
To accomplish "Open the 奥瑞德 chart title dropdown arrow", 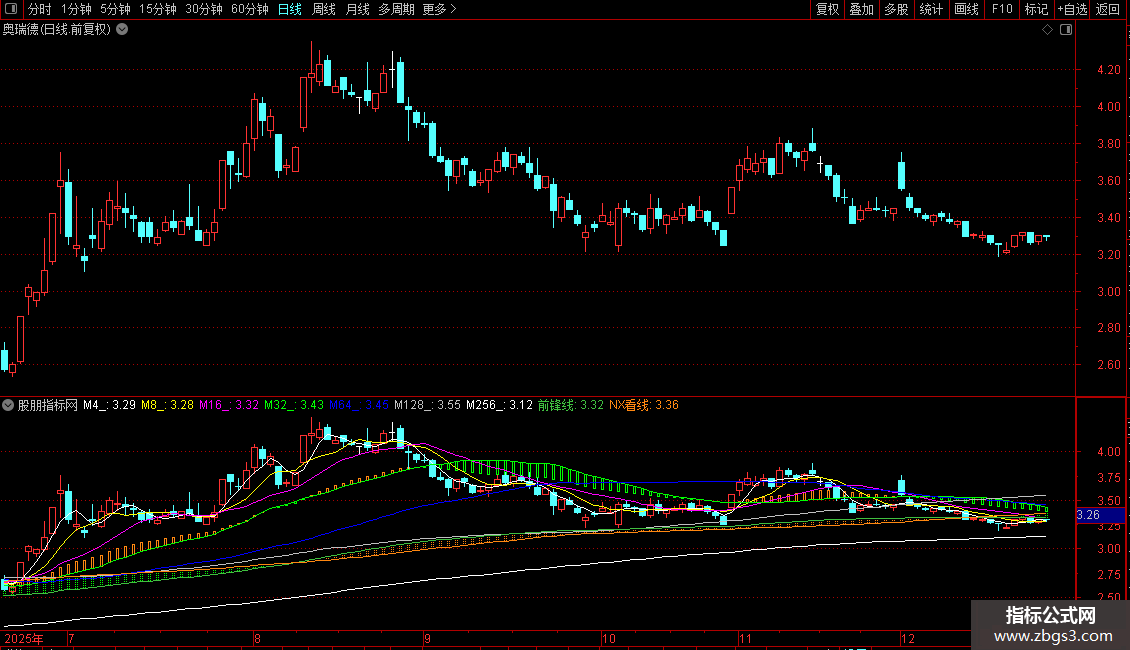I will tap(123, 30).
